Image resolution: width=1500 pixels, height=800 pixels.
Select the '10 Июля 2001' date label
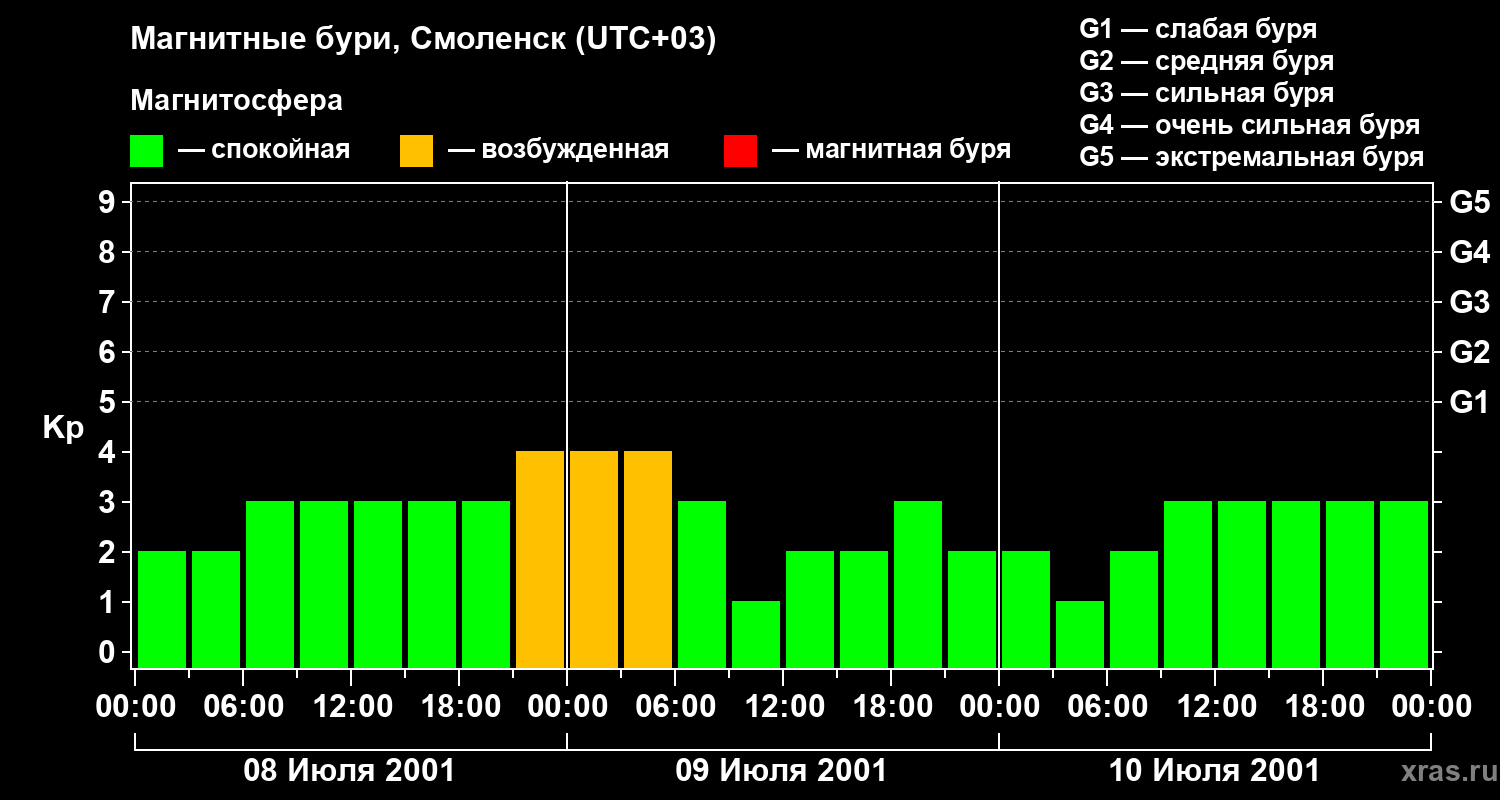(1214, 771)
